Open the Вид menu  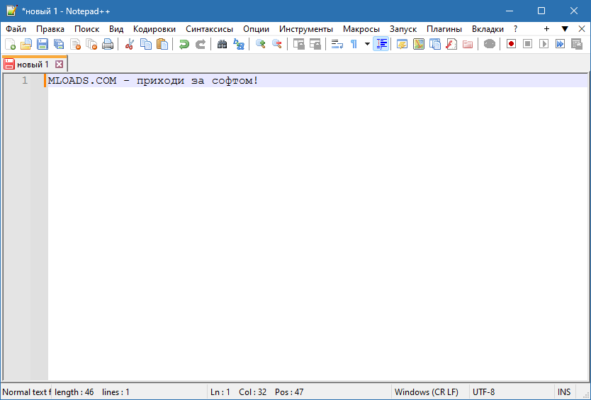coord(116,29)
